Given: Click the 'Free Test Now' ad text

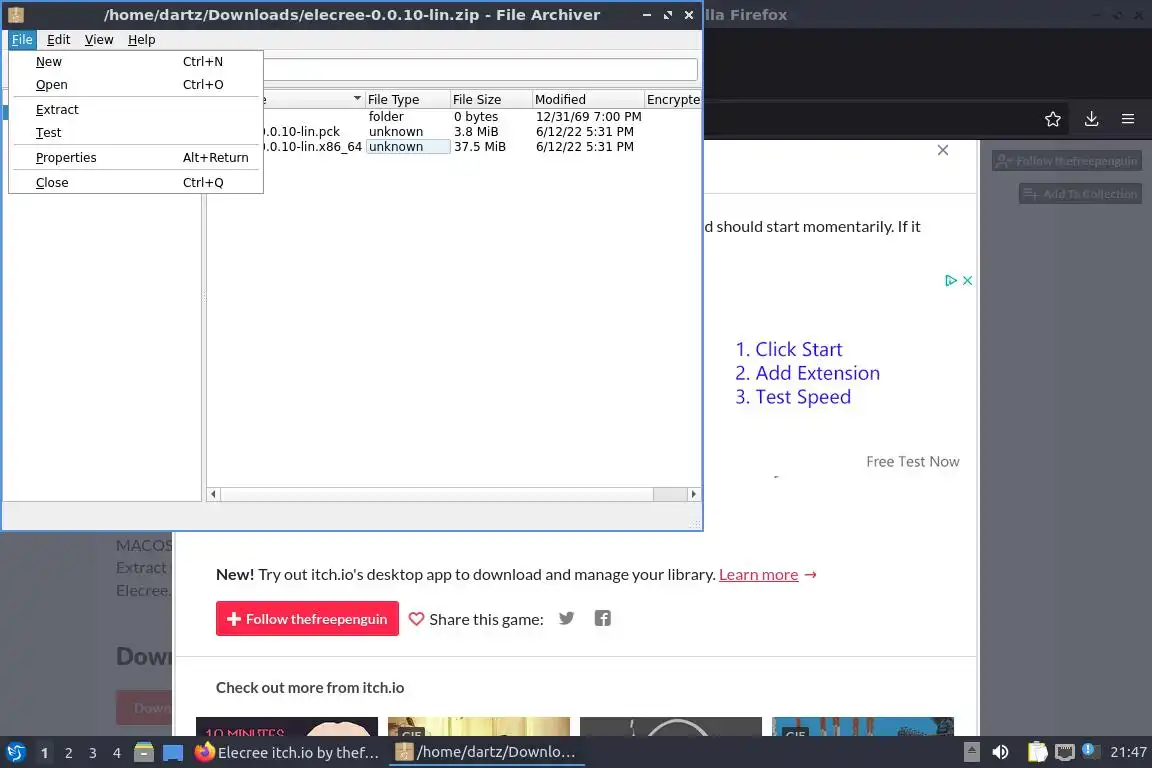Looking at the screenshot, I should (x=912, y=462).
